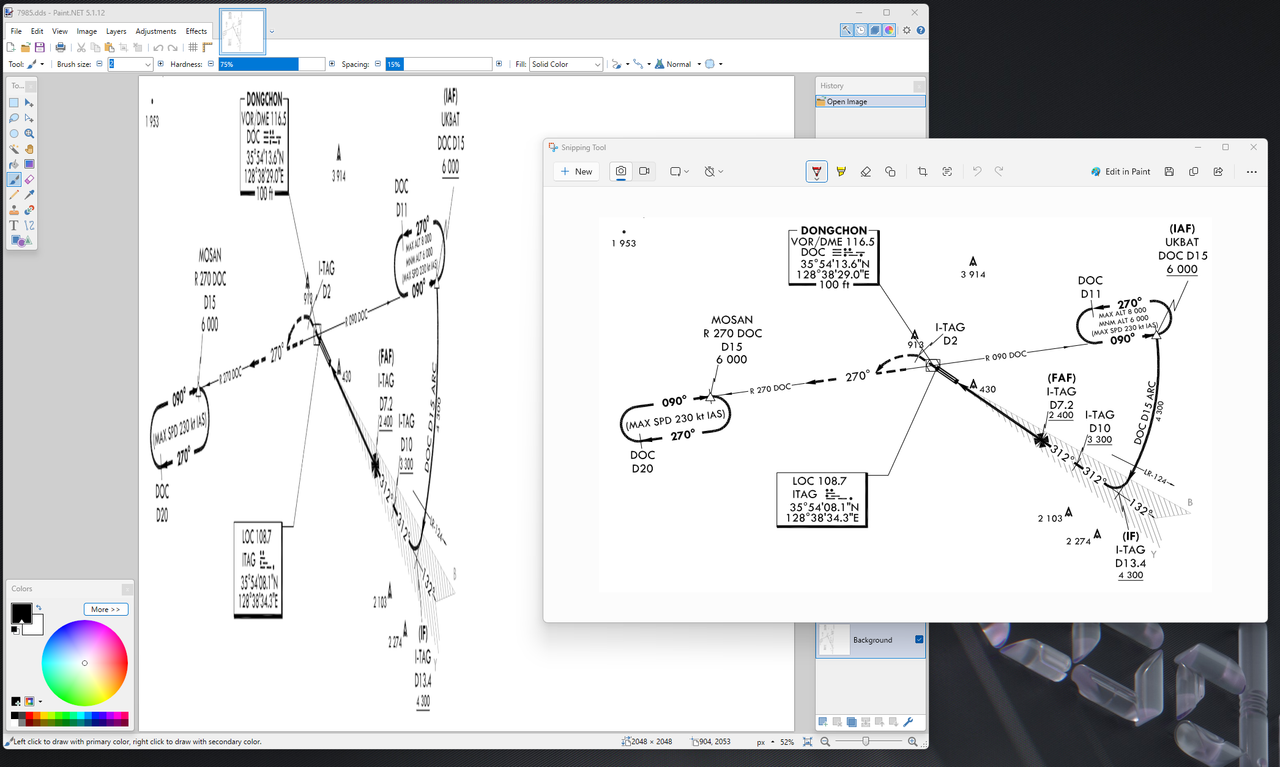Click the Snipping Tool Share button
Viewport: 1280px width, 767px height.
1218,171
